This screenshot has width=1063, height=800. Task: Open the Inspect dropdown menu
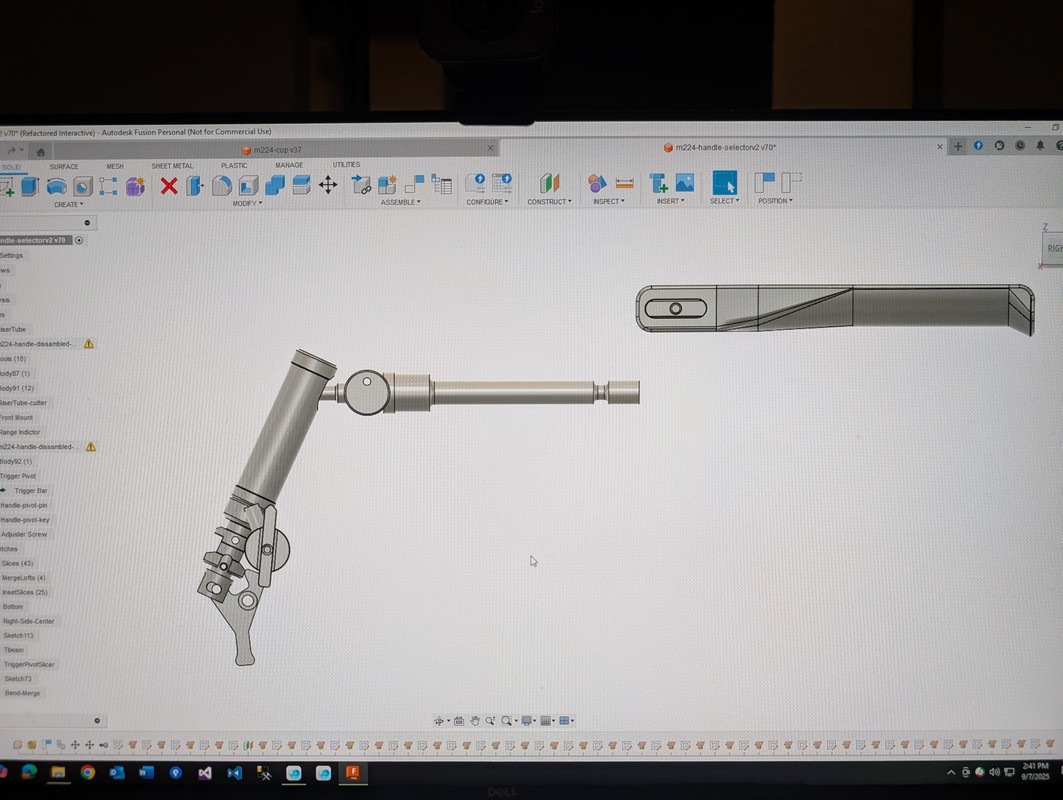tap(609, 201)
